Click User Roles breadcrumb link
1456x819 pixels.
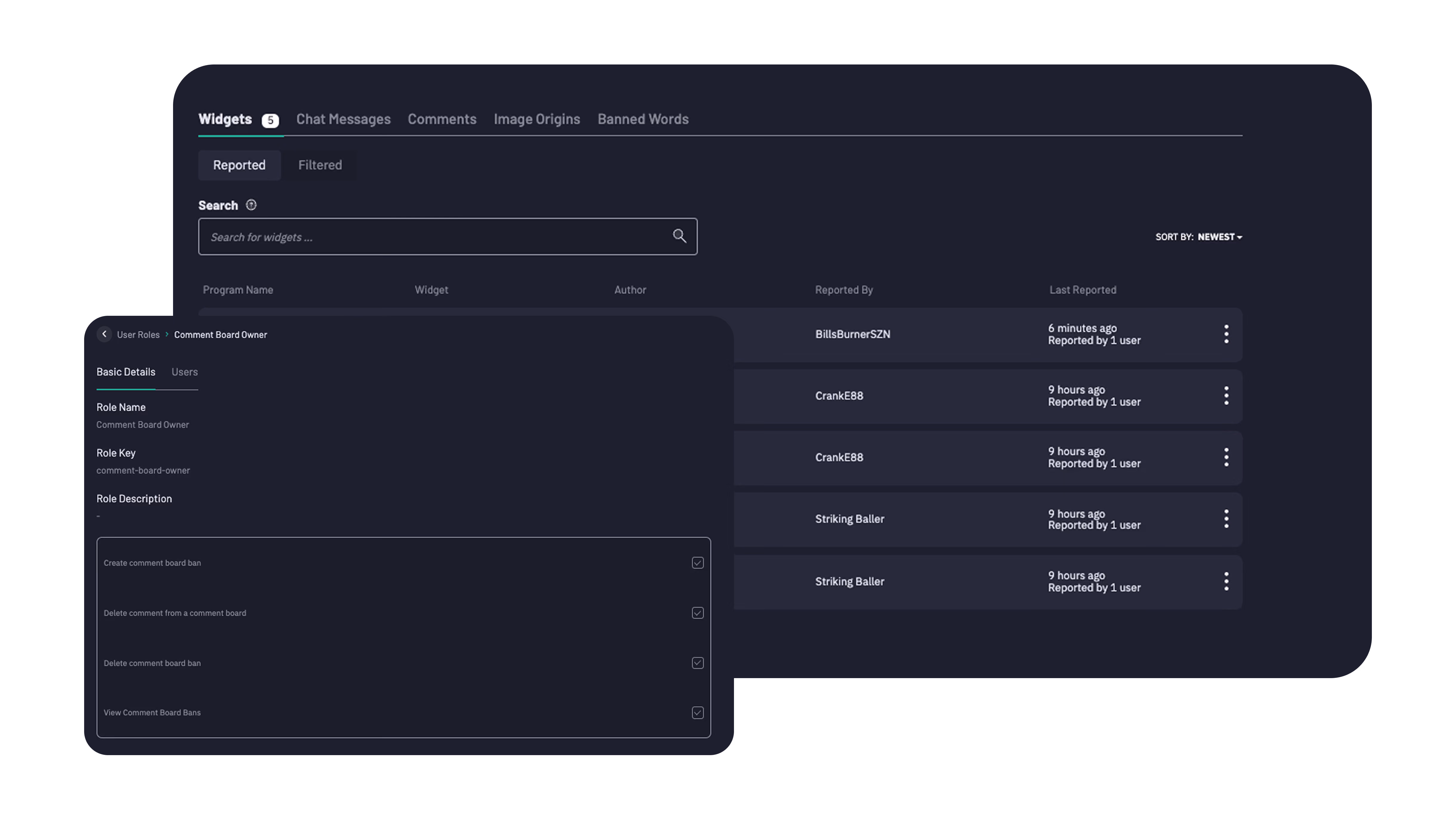pos(138,335)
